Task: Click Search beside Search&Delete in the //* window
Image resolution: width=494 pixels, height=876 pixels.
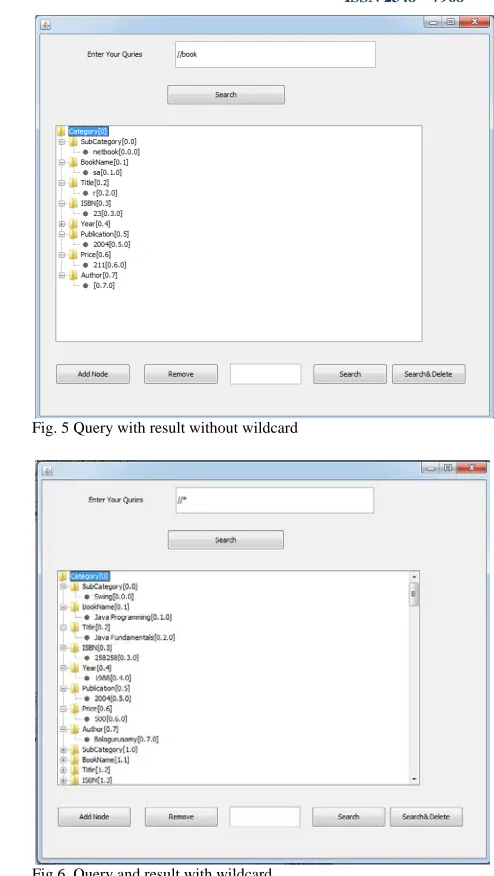Action: pyautogui.click(x=348, y=816)
